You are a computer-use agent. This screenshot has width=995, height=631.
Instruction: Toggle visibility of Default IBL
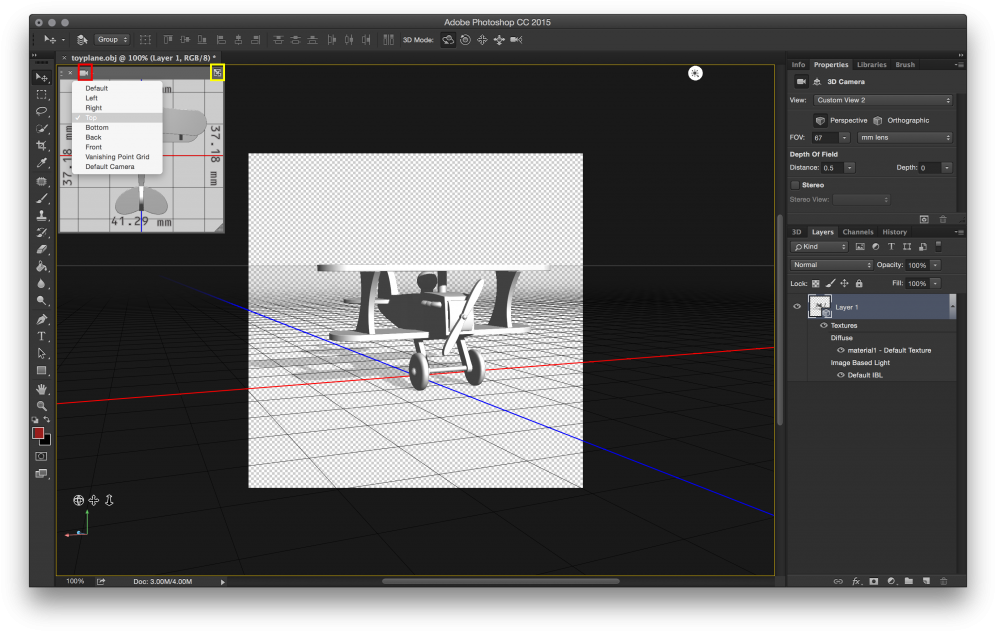click(x=841, y=375)
